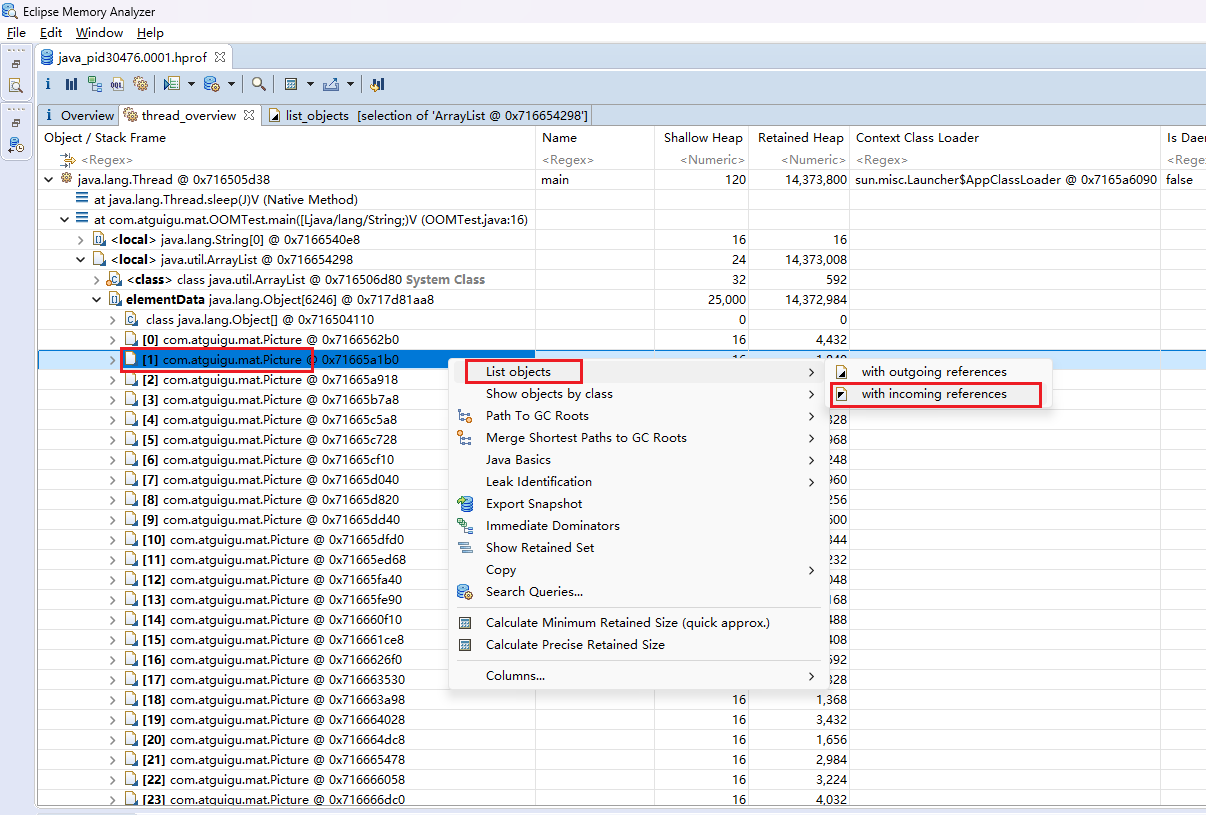
Task: Open the Help menu
Action: pos(150,33)
